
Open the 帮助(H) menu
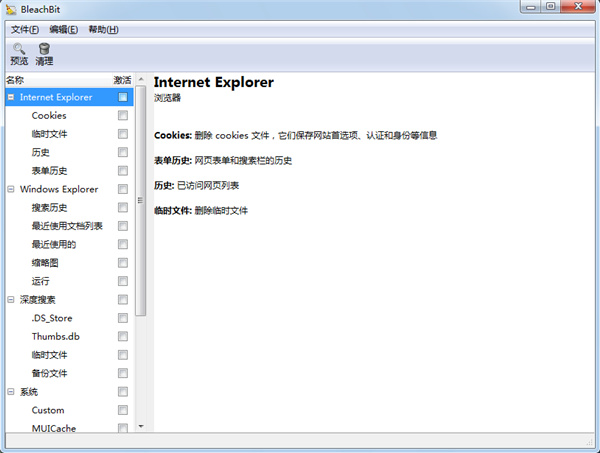pos(103,30)
